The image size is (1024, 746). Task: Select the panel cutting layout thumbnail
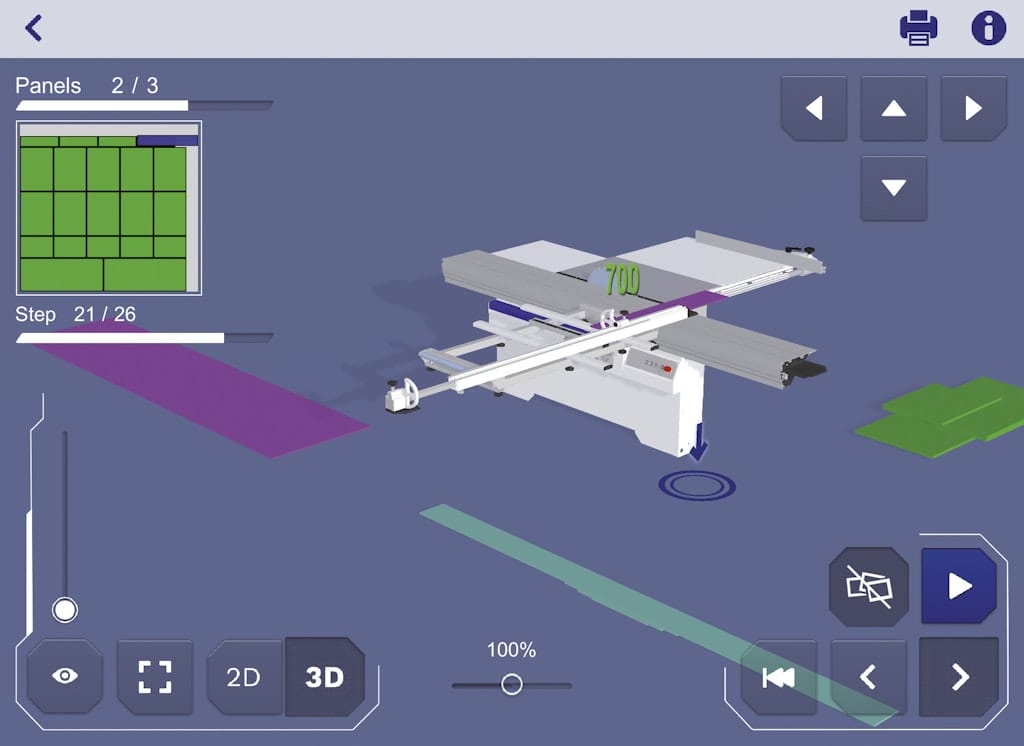click(x=109, y=208)
